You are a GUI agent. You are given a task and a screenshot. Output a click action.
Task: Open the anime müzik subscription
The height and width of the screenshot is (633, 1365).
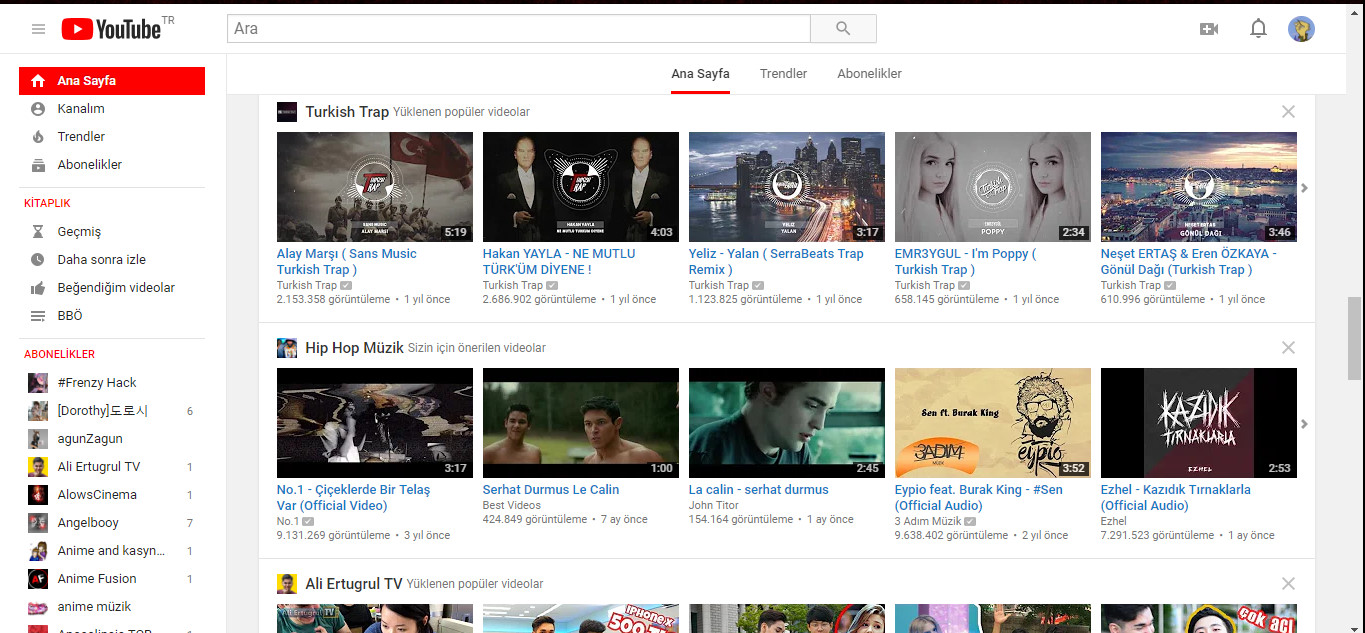tap(112, 607)
